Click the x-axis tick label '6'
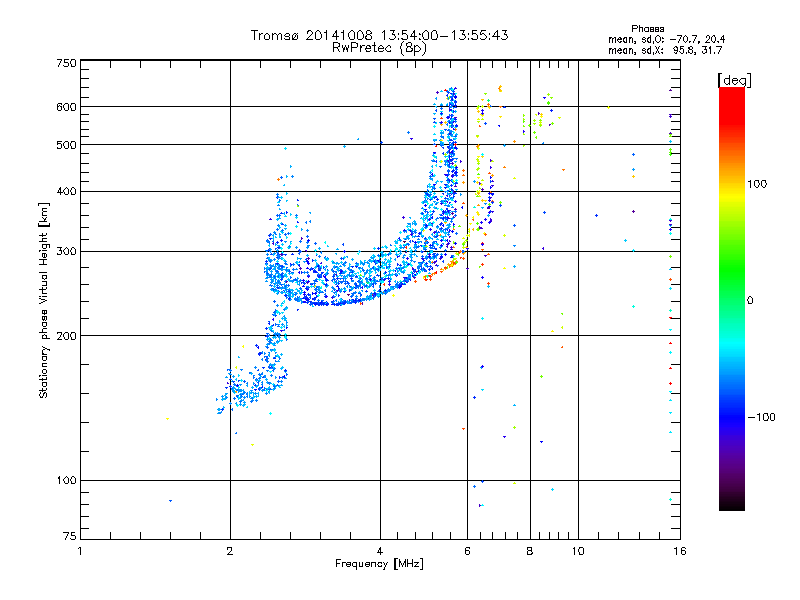This screenshot has width=800, height=600. click(467, 552)
